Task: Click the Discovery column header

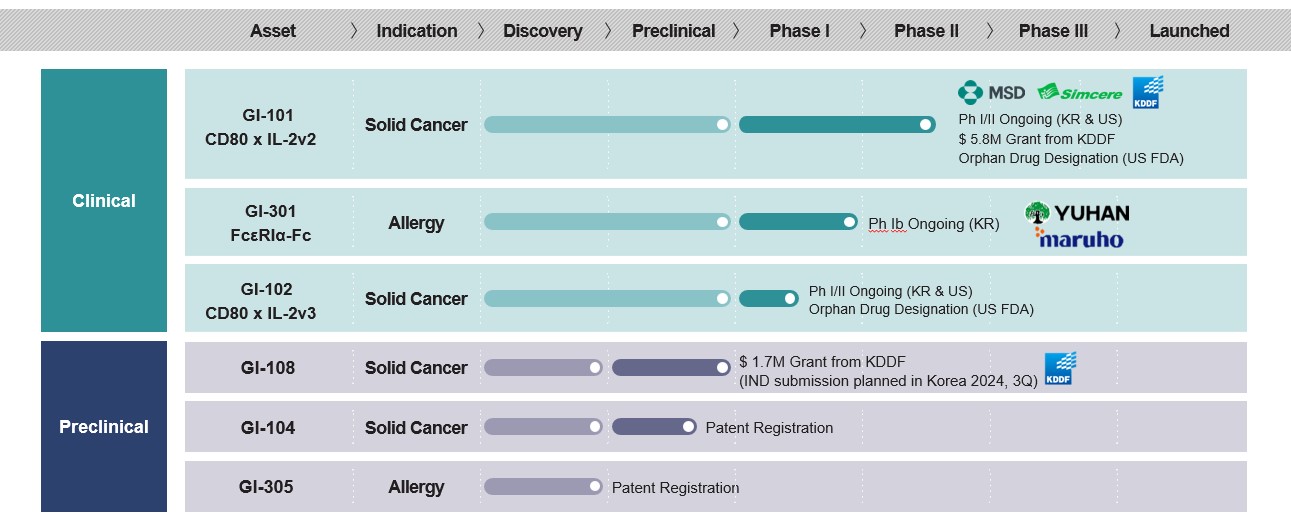Action: point(542,31)
